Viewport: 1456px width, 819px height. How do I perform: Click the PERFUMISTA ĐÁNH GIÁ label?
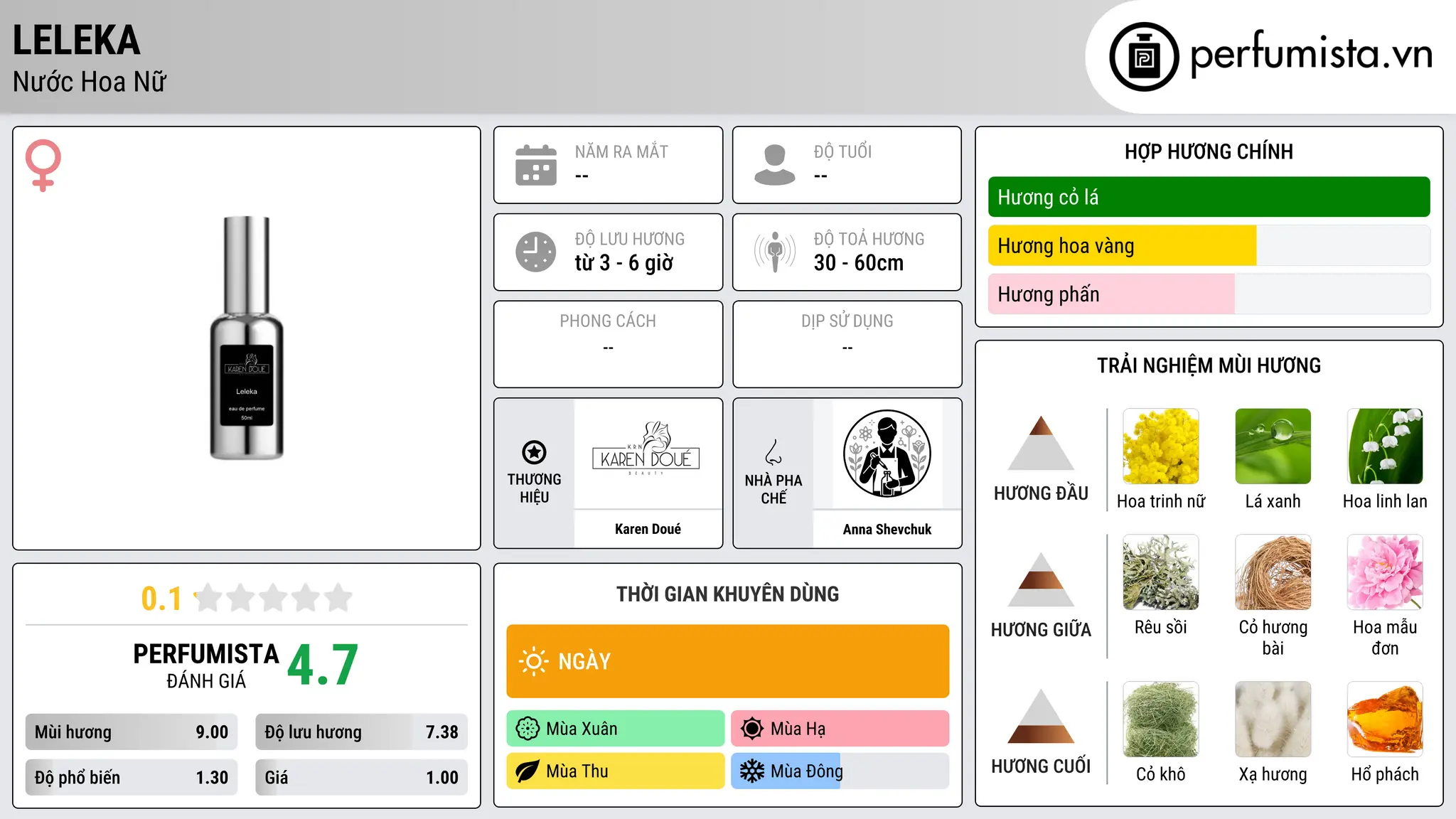coord(206,665)
